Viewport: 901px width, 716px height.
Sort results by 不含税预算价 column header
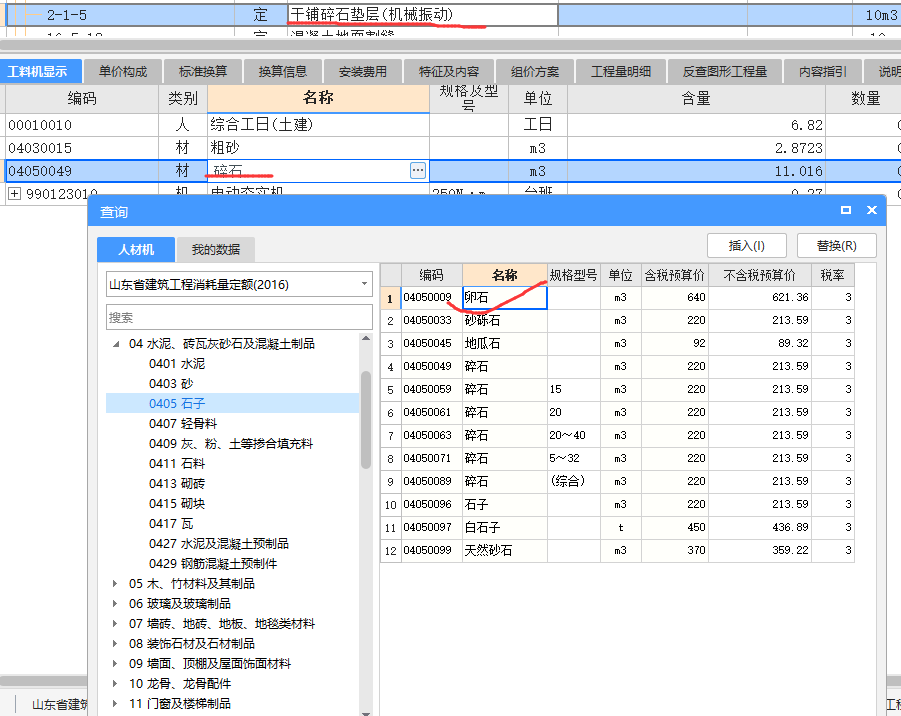tap(760, 275)
